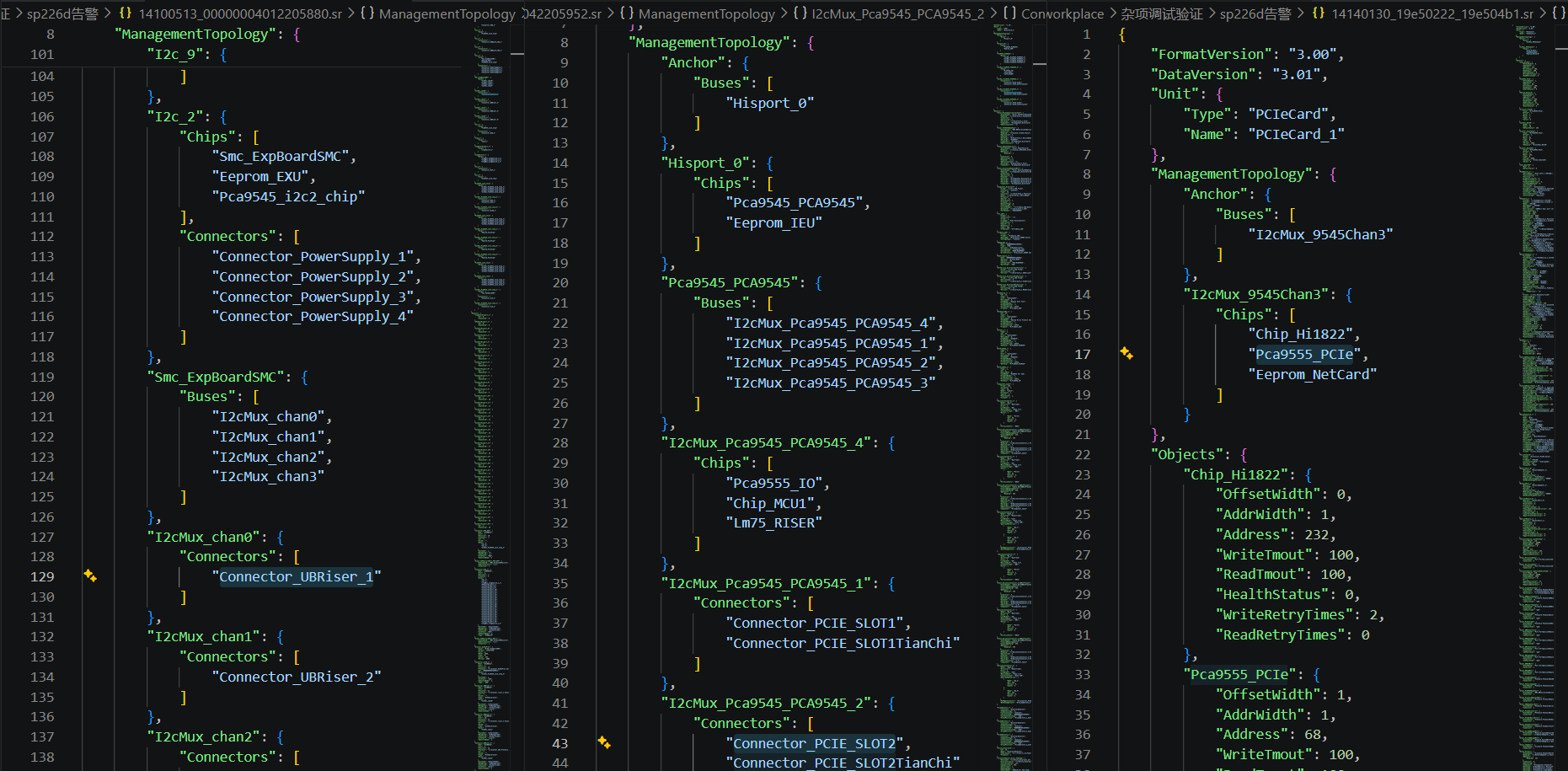Click "Connector_PCIE_SLOT1TianChi" text
1568x771 pixels.
842,643
